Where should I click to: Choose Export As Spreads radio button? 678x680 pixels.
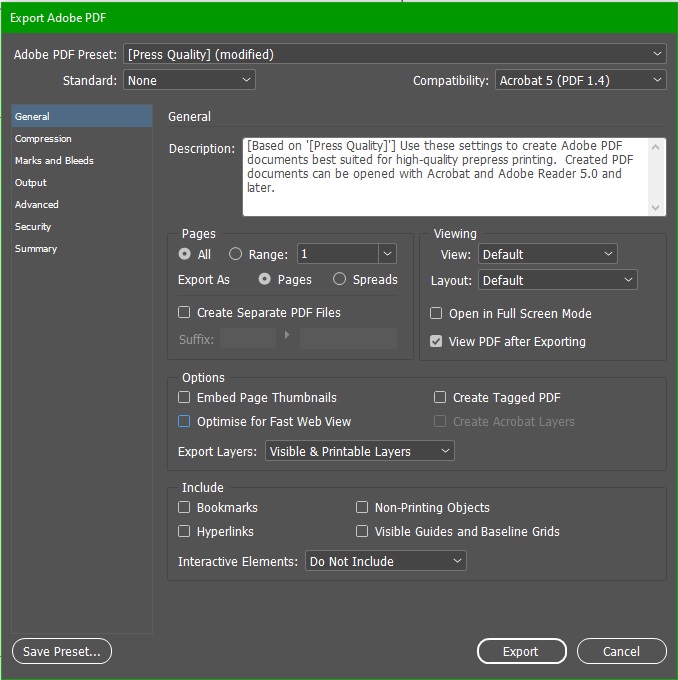coord(339,279)
